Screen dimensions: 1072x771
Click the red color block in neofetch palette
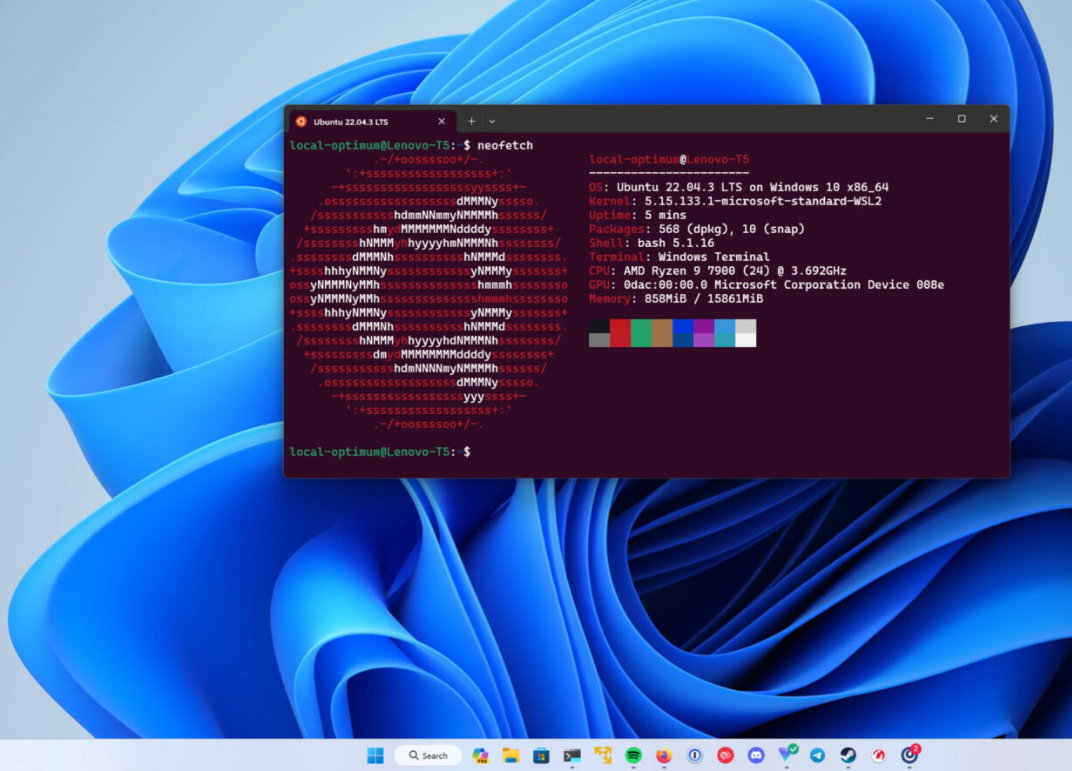coord(620,333)
